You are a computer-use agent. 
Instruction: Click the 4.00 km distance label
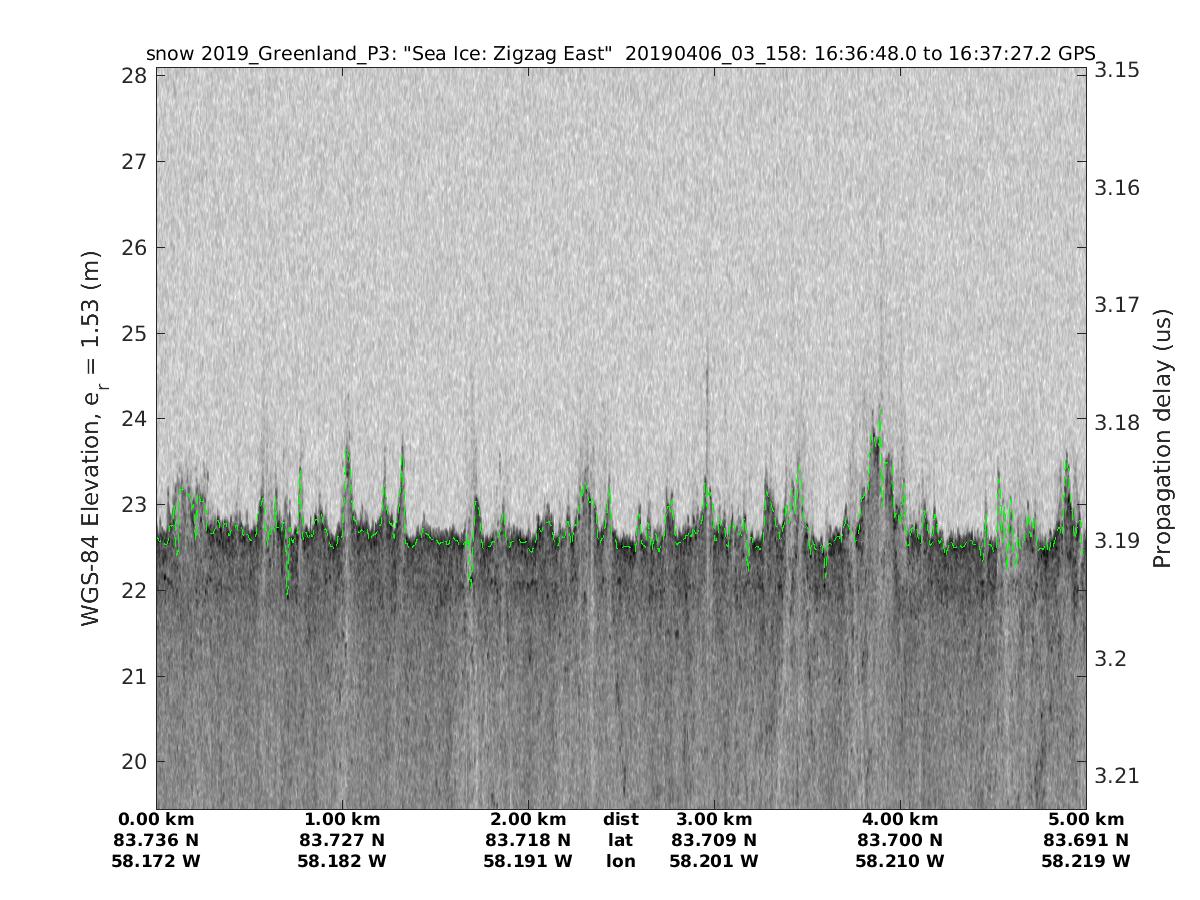(900, 819)
